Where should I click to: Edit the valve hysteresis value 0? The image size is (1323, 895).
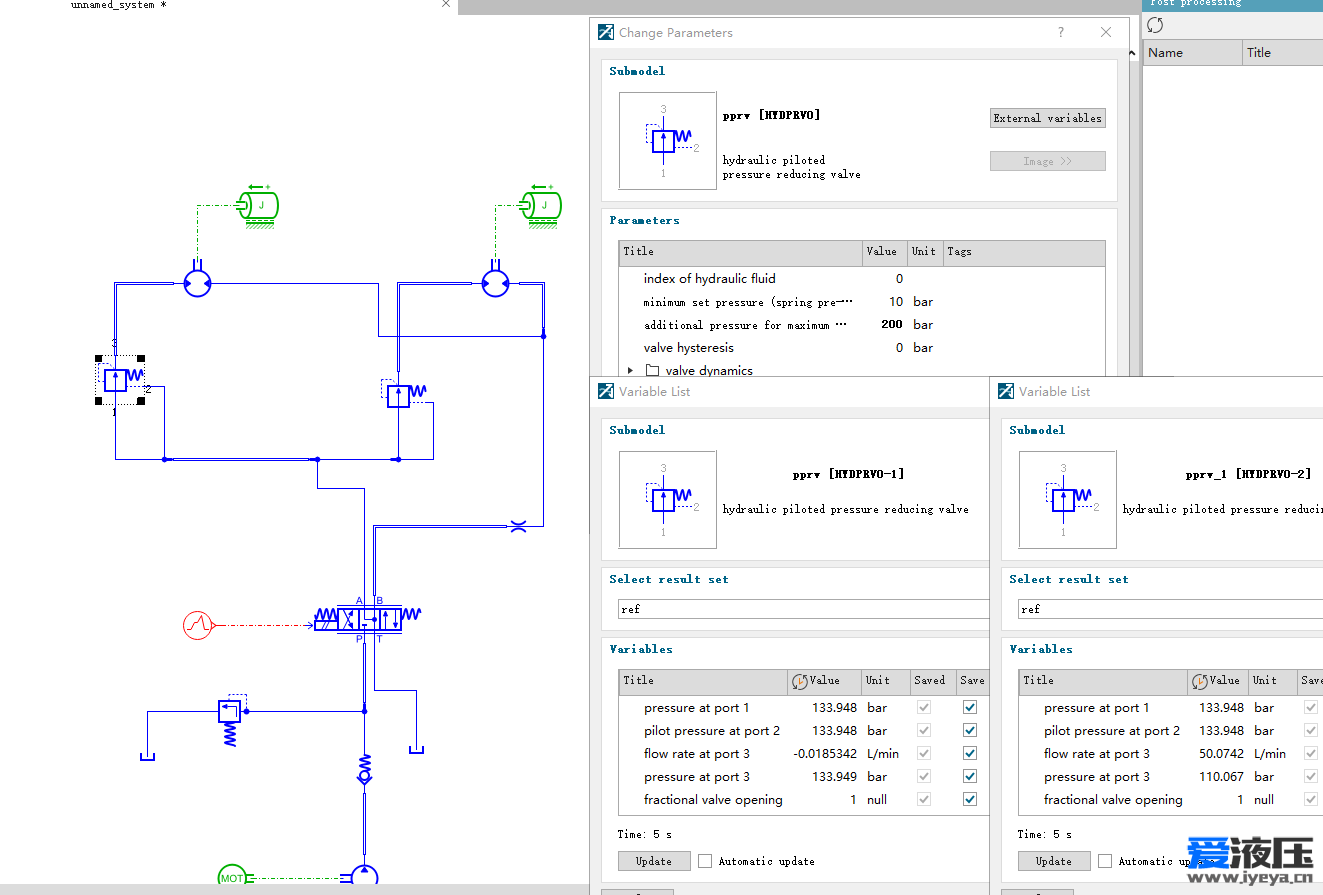point(899,348)
